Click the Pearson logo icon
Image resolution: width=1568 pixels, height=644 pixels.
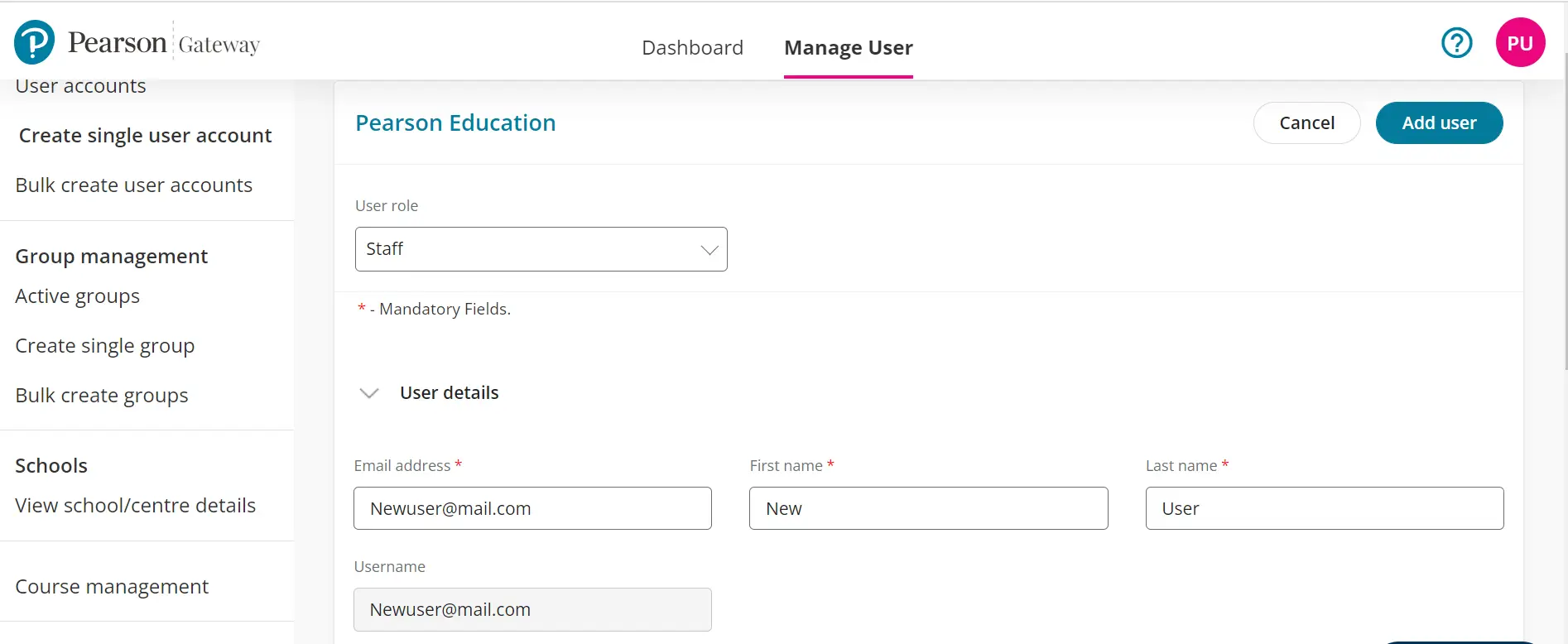[35, 42]
